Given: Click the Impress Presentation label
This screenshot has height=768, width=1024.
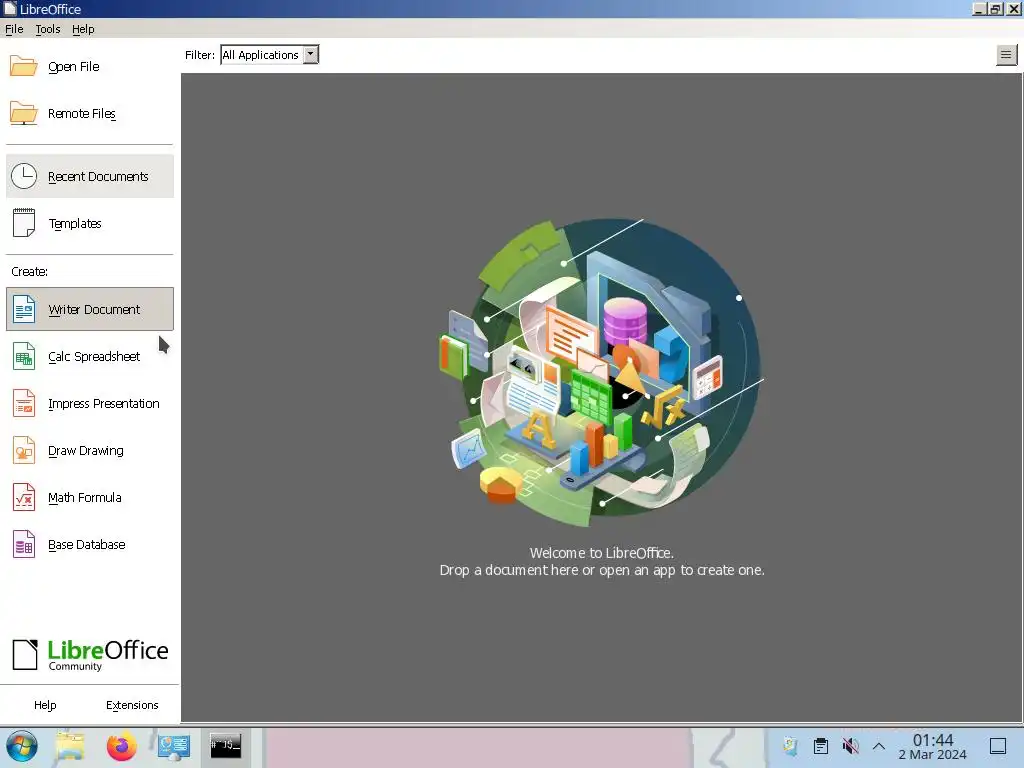Looking at the screenshot, I should coord(104,404).
